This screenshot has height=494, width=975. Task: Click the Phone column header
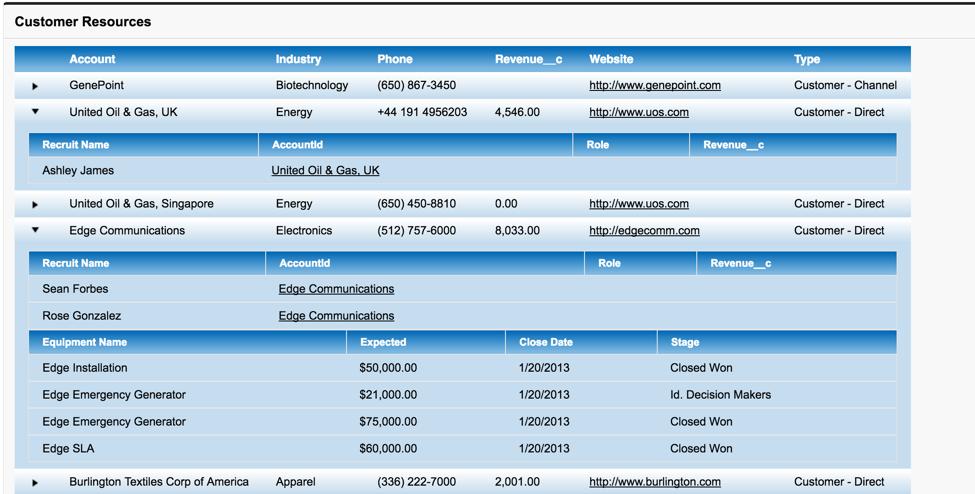pyautogui.click(x=395, y=59)
